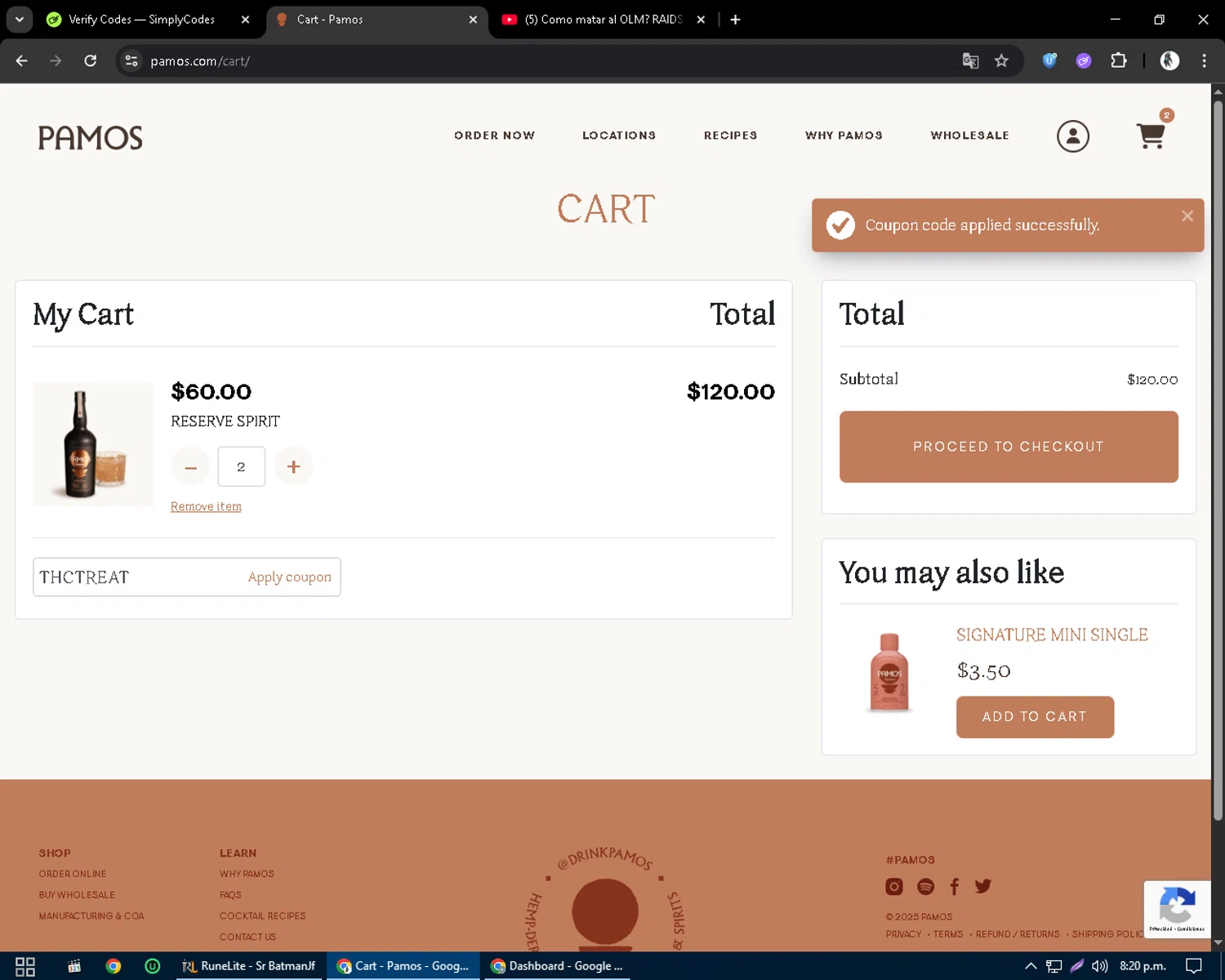Open the shopping cart icon in header

coord(1151,135)
